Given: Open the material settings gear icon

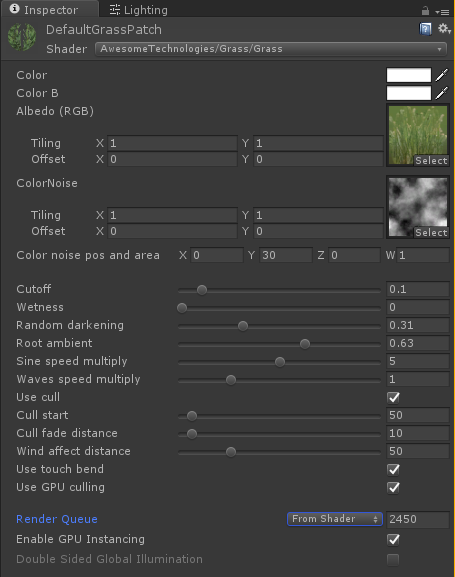Looking at the screenshot, I should (x=444, y=28).
